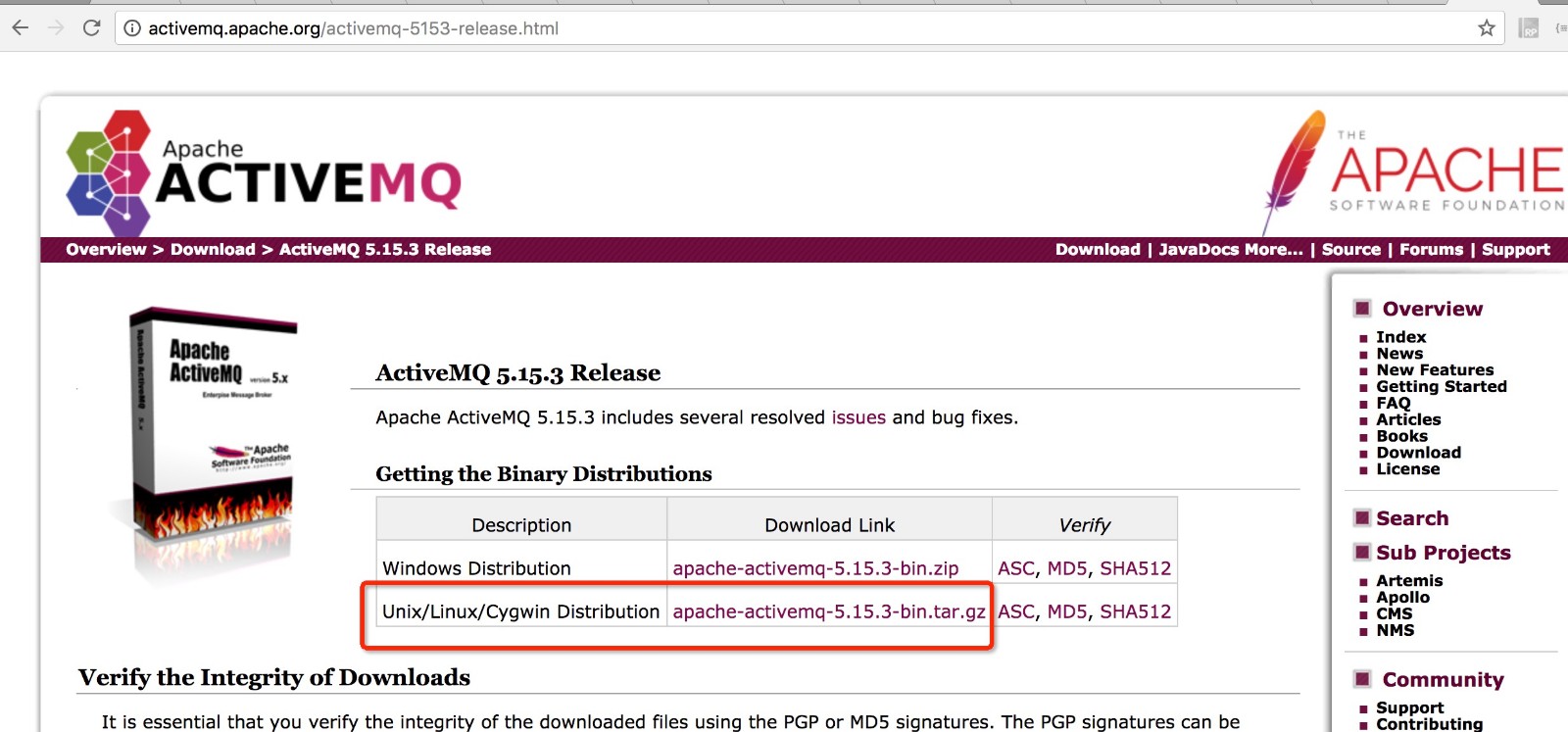1568x732 pixels.
Task: Click the Description column header
Action: tap(521, 519)
